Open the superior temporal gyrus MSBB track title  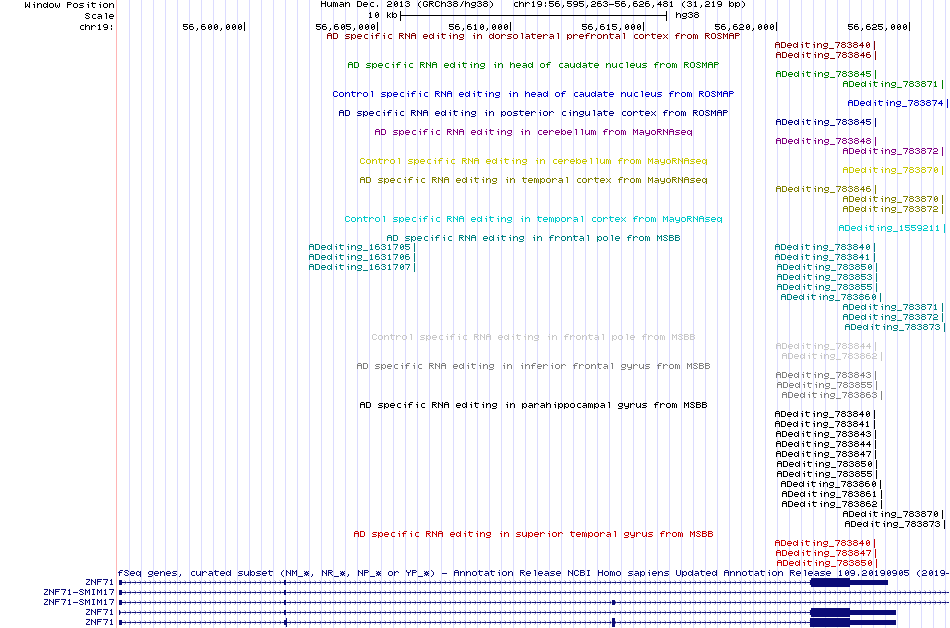[x=533, y=534]
